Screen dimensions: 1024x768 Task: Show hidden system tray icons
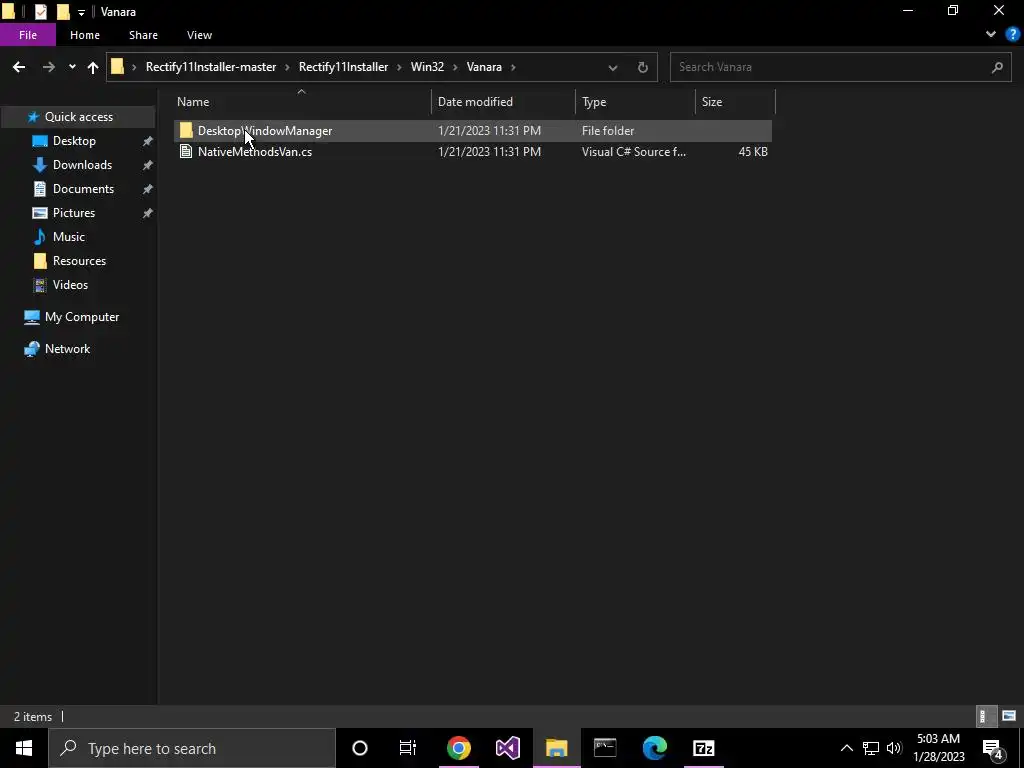click(x=846, y=748)
